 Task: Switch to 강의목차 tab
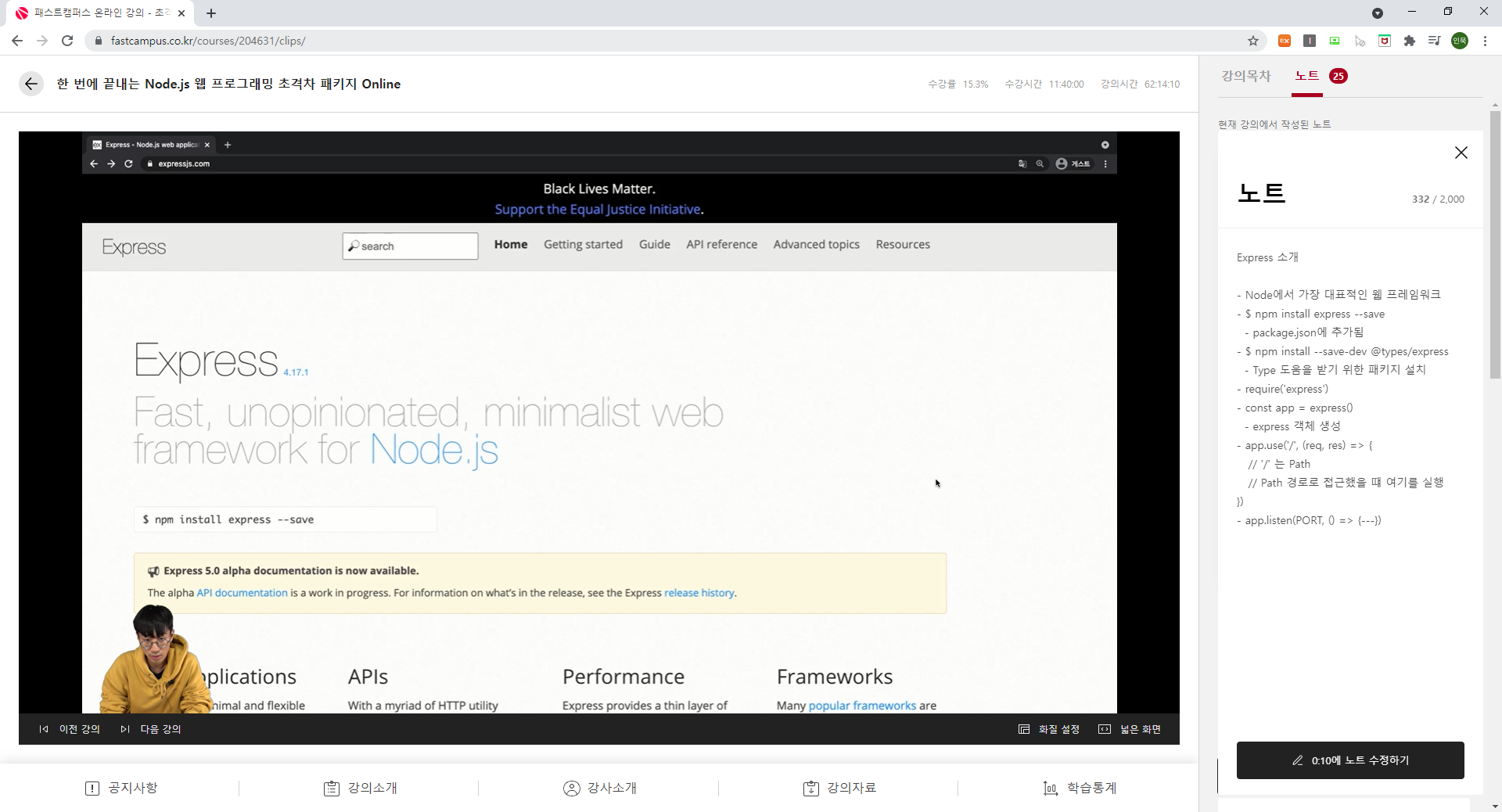[1246, 76]
